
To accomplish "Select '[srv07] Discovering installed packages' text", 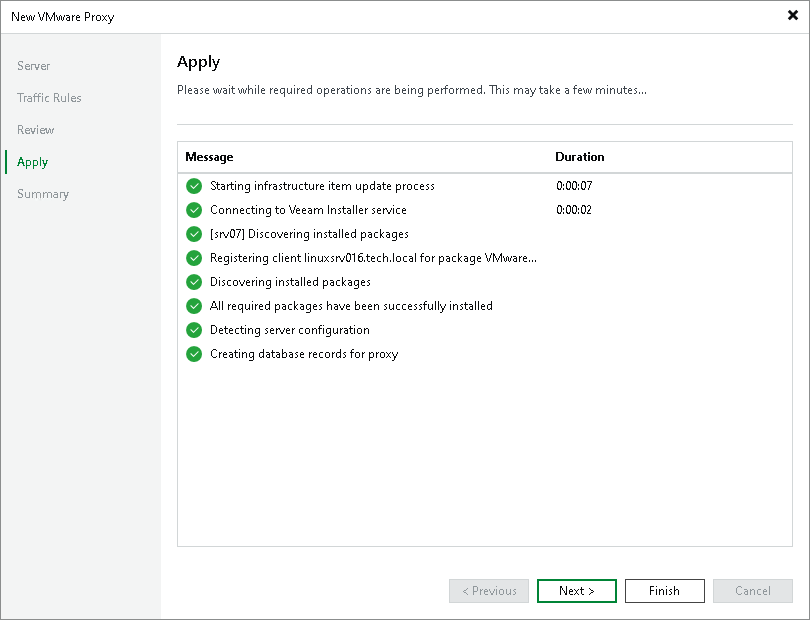I will pyautogui.click(x=309, y=234).
